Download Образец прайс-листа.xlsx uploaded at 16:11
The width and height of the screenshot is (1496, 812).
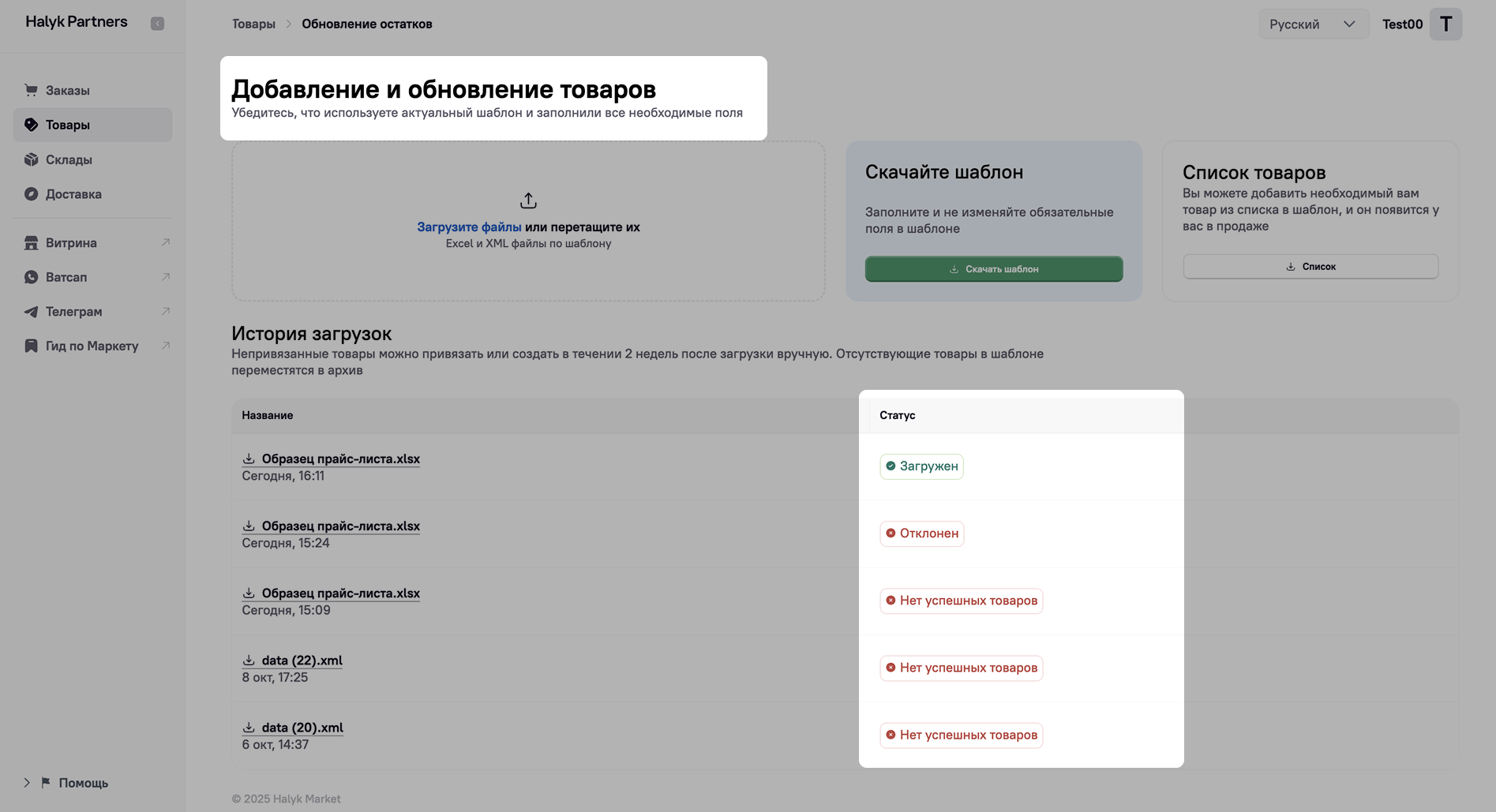tap(340, 459)
